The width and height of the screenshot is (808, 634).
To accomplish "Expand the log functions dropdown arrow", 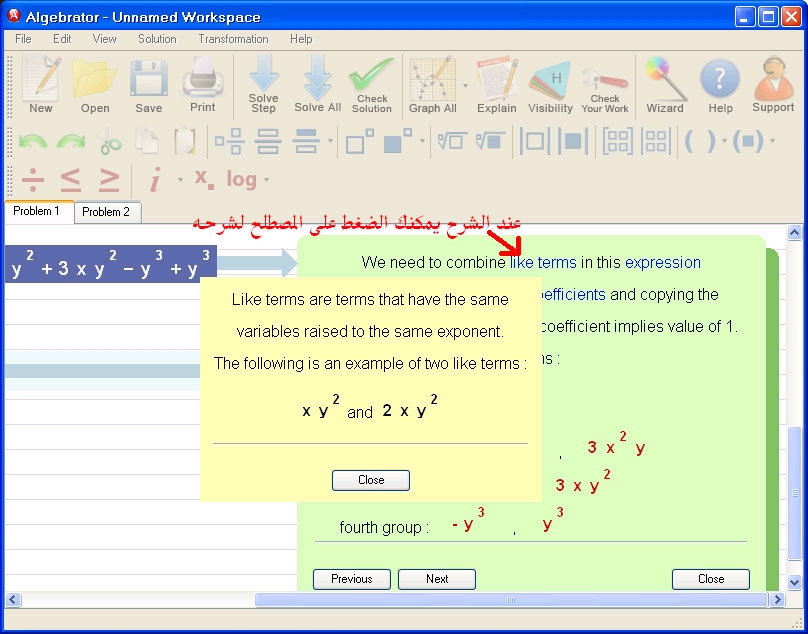I will point(267,181).
